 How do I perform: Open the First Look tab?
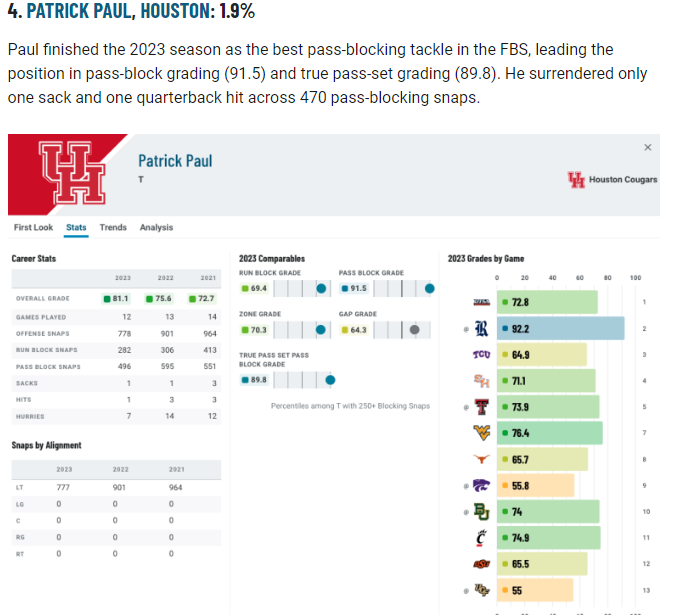tap(33, 228)
